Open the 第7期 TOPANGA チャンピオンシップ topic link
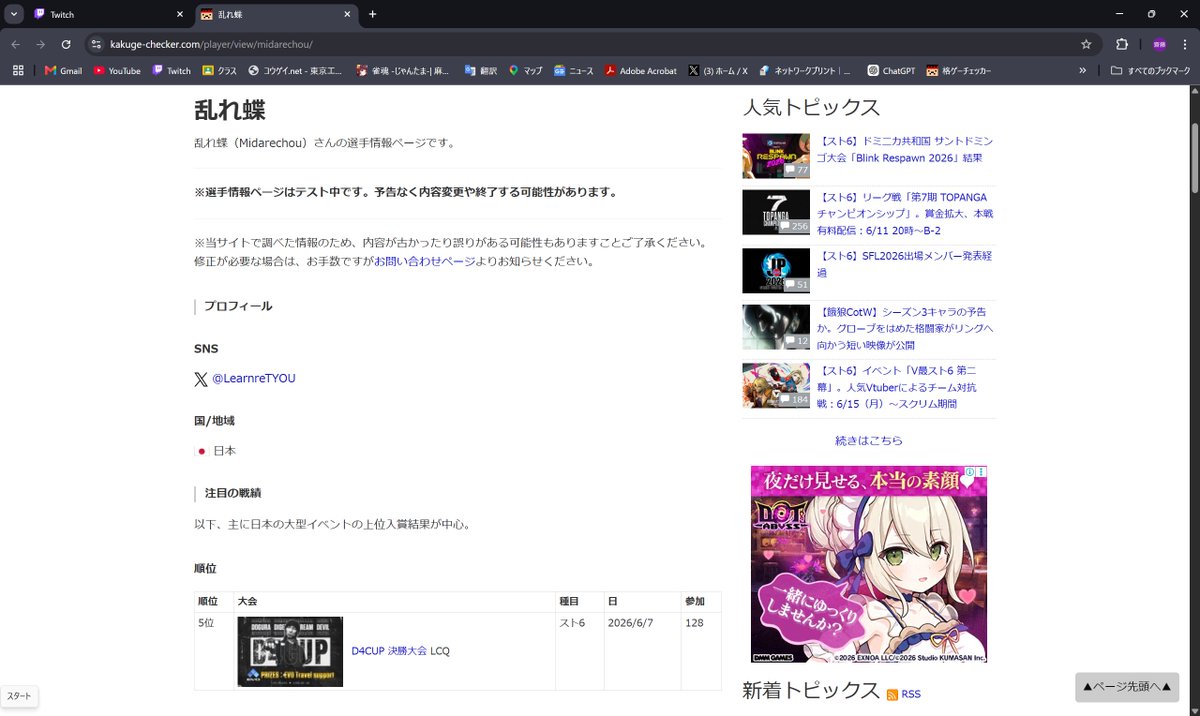The image size is (1200, 716). 905,214
